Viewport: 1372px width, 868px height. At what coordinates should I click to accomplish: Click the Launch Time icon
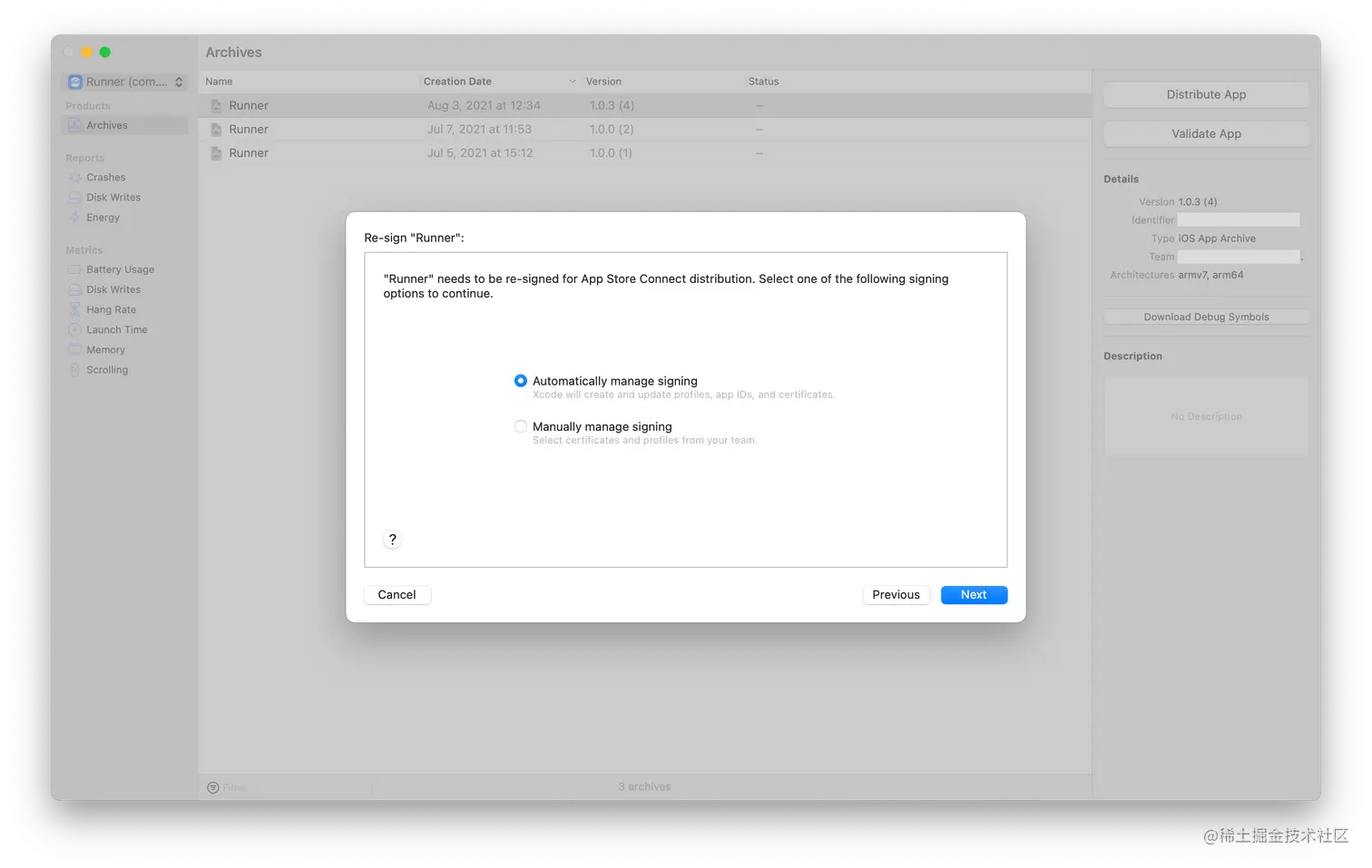tap(74, 329)
